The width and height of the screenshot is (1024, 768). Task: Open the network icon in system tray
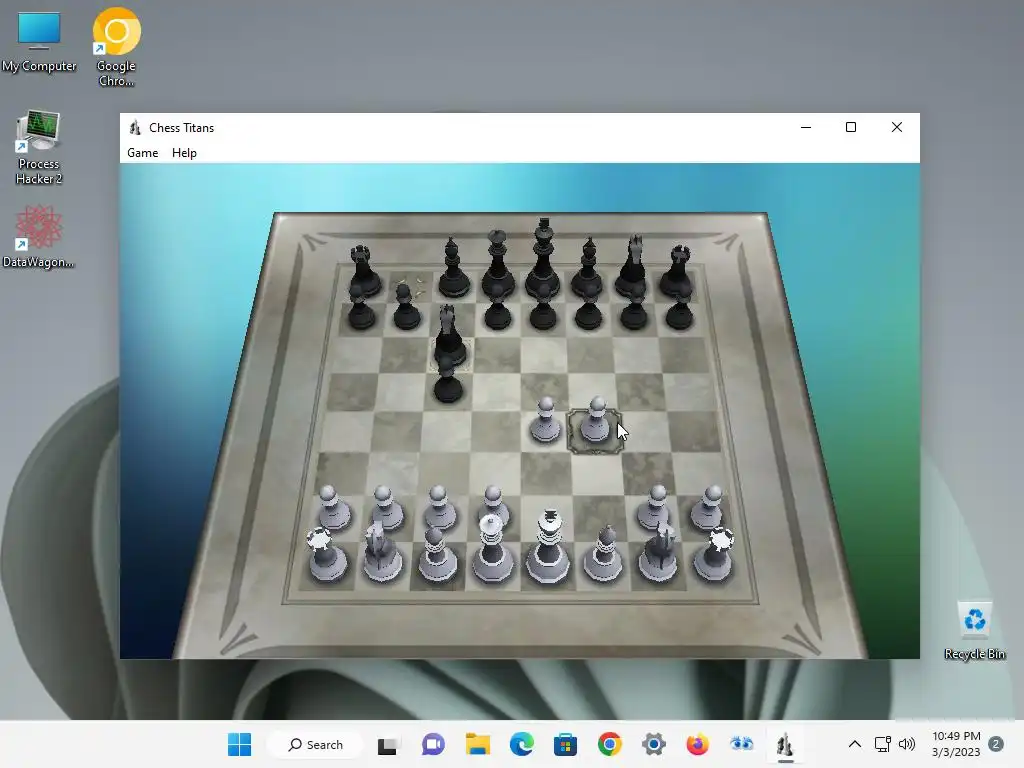[882, 744]
